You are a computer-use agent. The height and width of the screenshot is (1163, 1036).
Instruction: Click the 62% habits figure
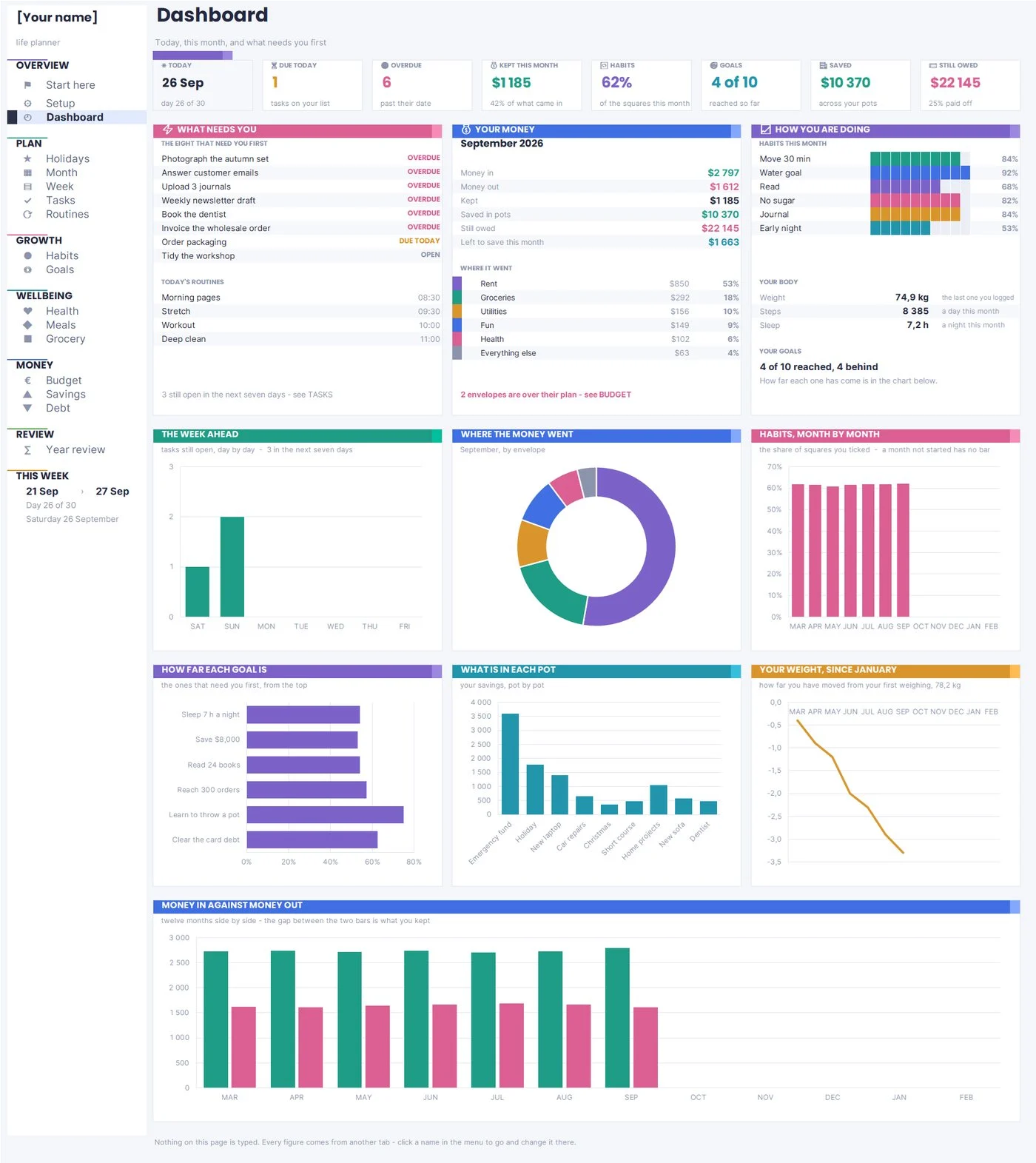pyautogui.click(x=616, y=83)
